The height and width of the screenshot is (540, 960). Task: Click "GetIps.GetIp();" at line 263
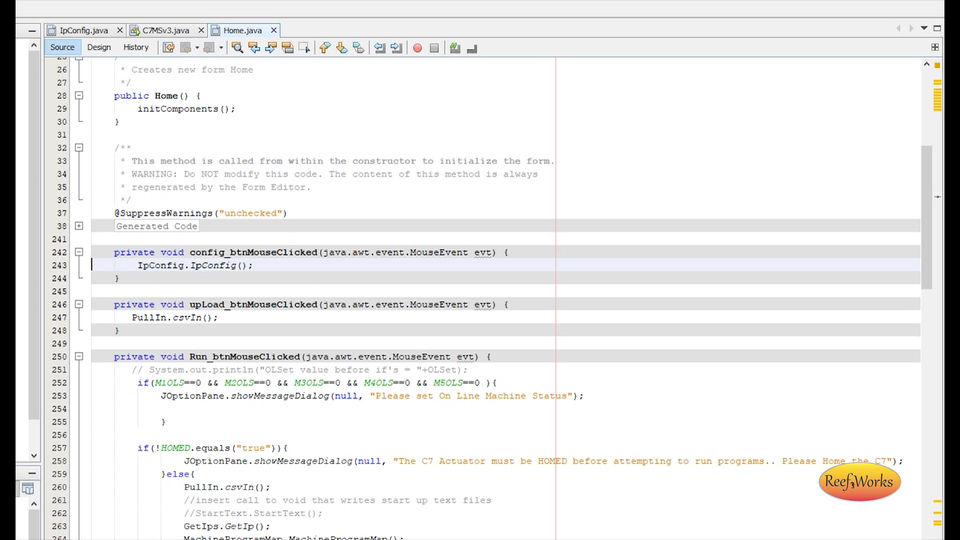[x=227, y=526]
